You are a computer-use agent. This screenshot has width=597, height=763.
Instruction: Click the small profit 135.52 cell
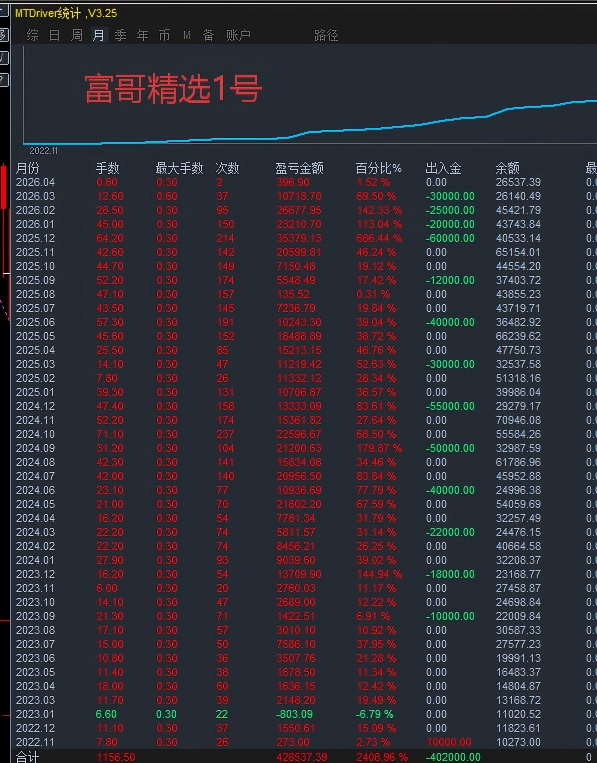point(292,294)
